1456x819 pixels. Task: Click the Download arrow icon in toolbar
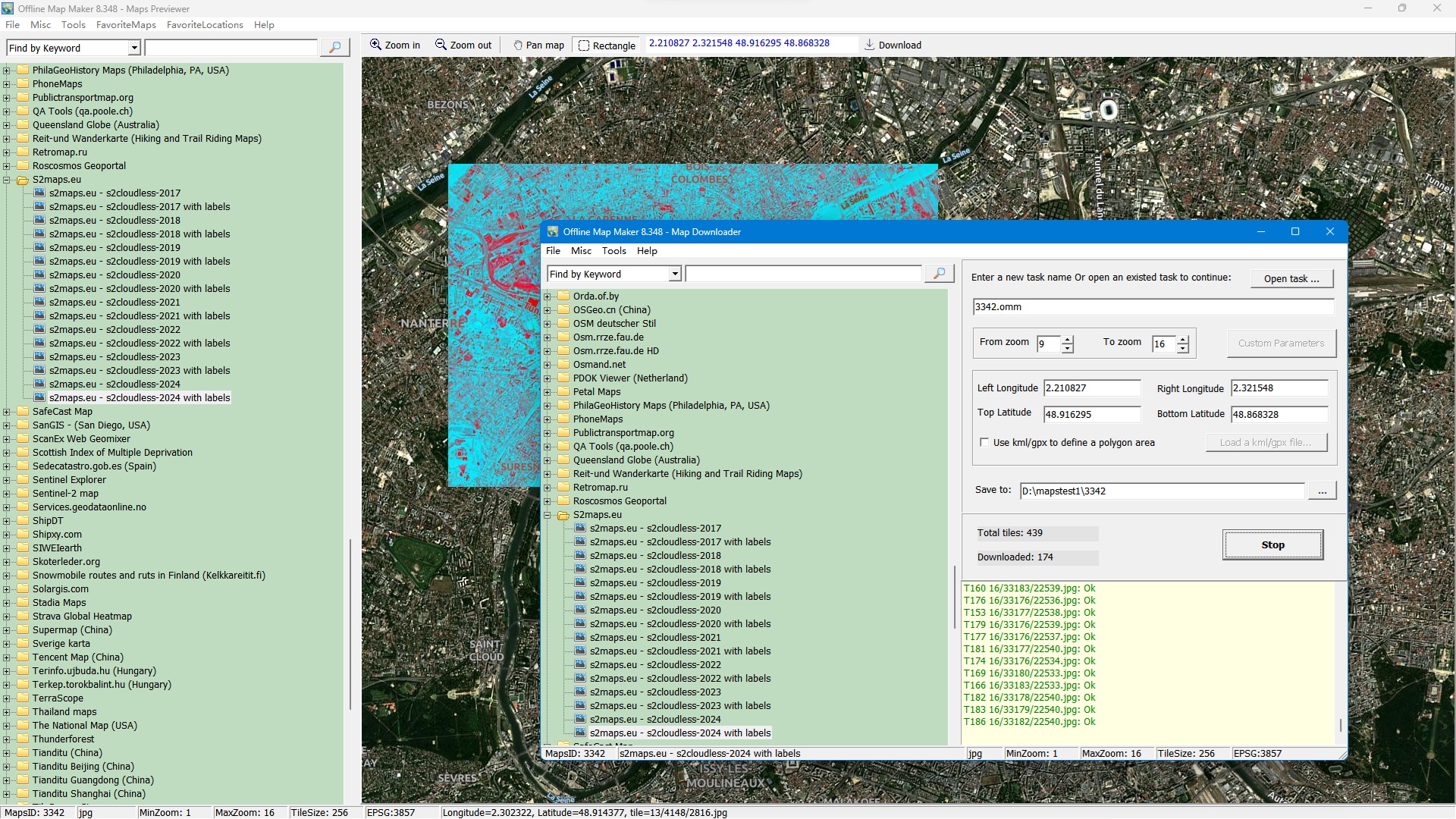pyautogui.click(x=870, y=45)
